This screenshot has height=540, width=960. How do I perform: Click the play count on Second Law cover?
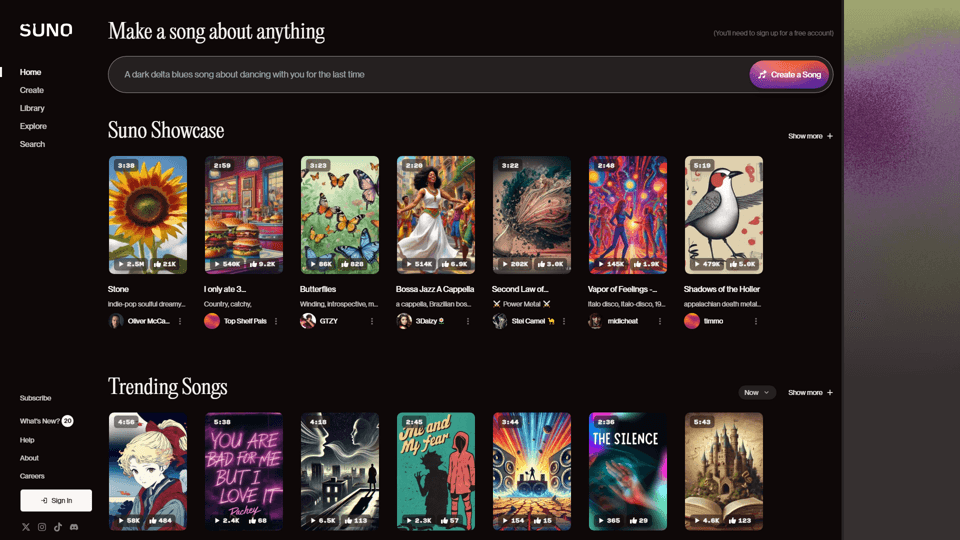coord(516,264)
